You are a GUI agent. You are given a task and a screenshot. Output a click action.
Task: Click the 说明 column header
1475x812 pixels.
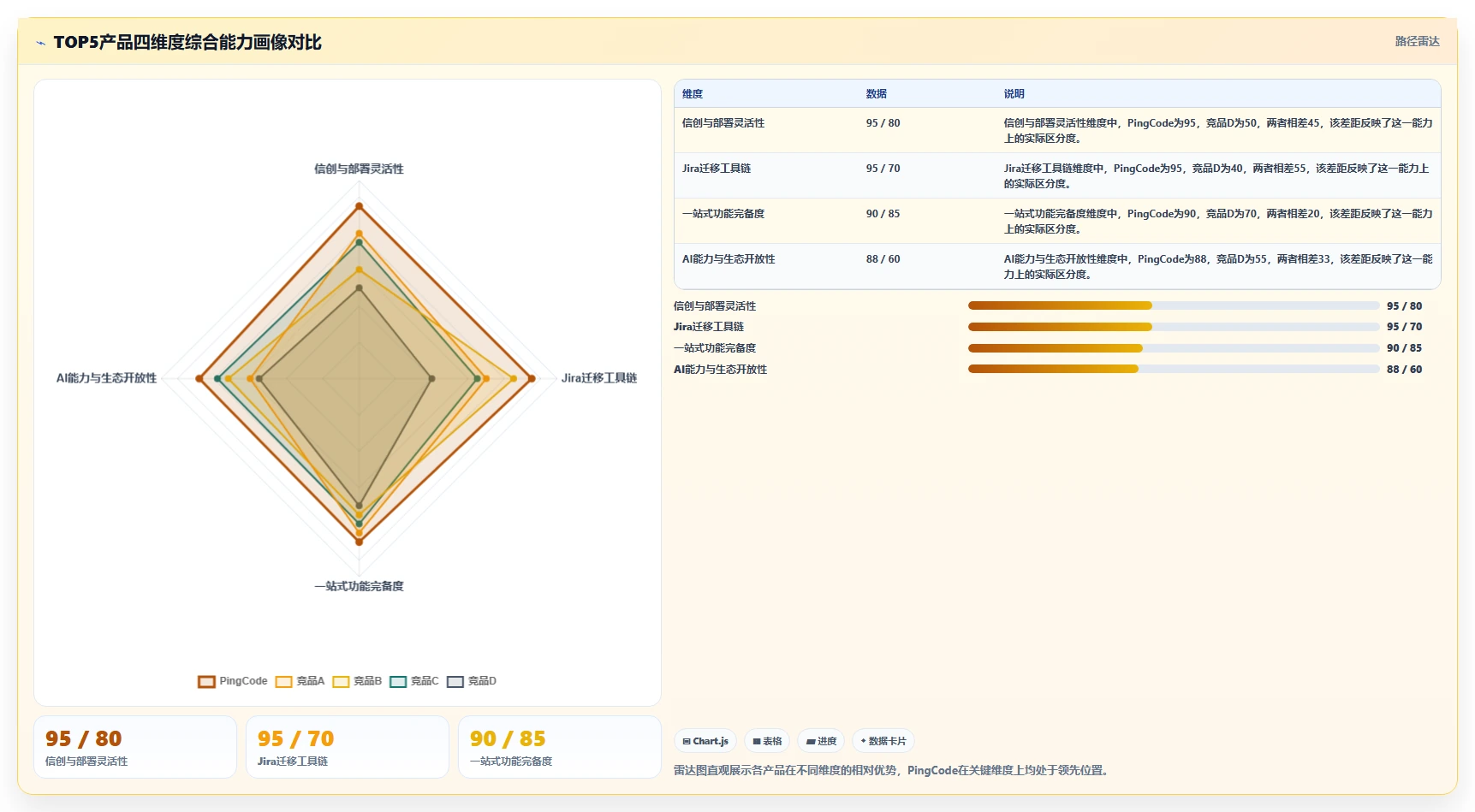(1014, 94)
